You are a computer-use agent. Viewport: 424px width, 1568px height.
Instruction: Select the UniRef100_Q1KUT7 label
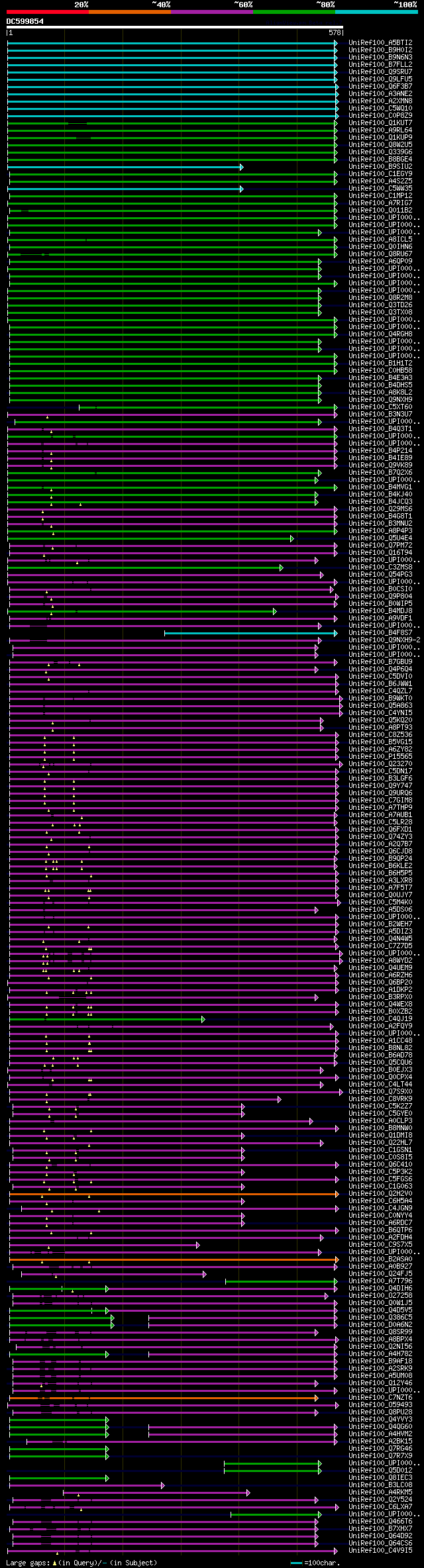click(x=380, y=122)
